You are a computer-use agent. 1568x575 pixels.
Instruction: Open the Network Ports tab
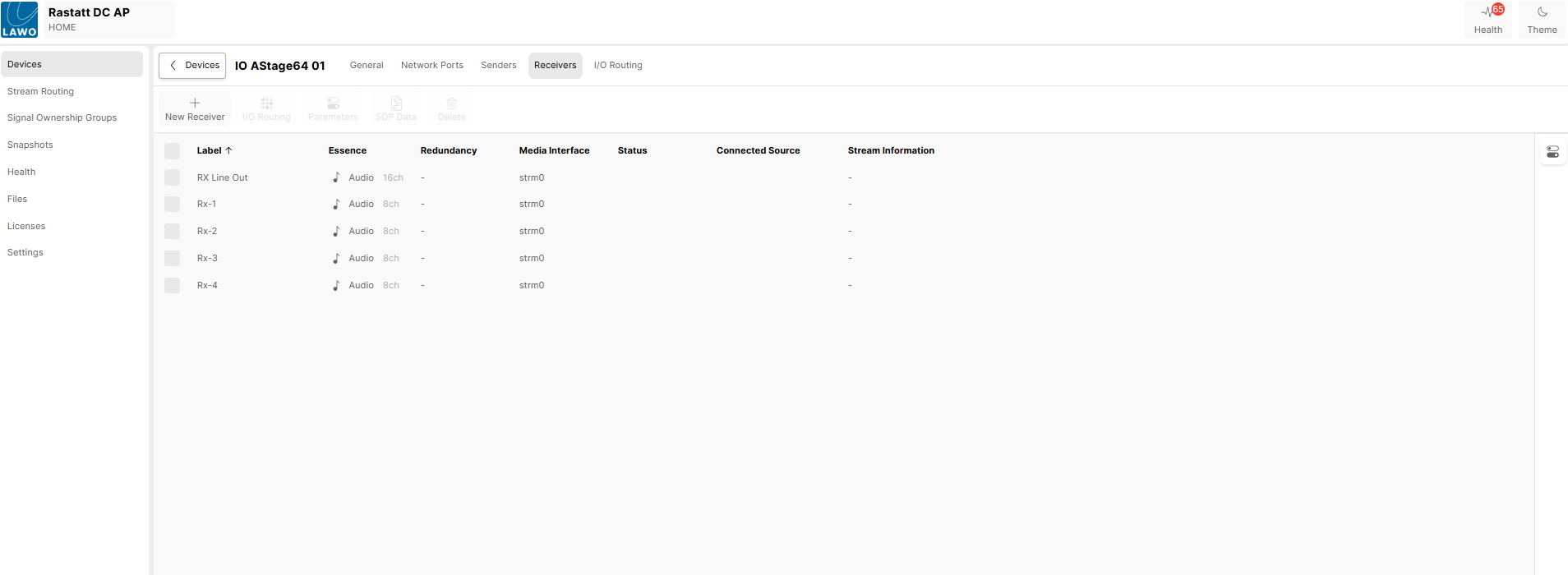point(432,66)
